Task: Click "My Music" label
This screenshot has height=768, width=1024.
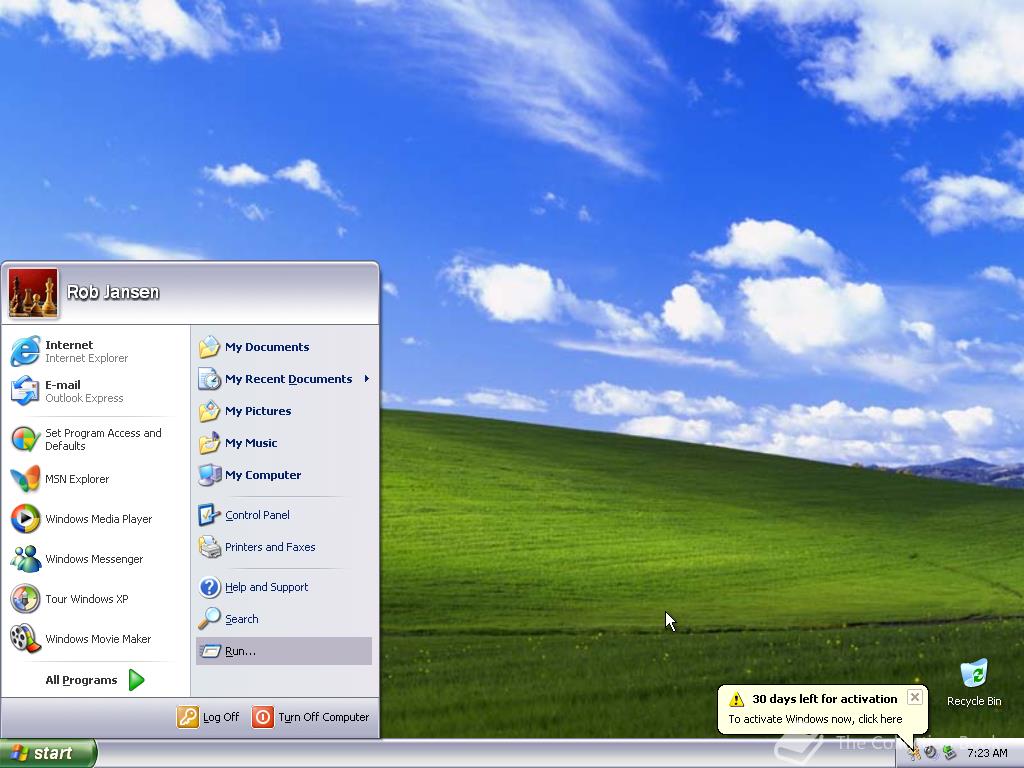Action: coord(251,443)
